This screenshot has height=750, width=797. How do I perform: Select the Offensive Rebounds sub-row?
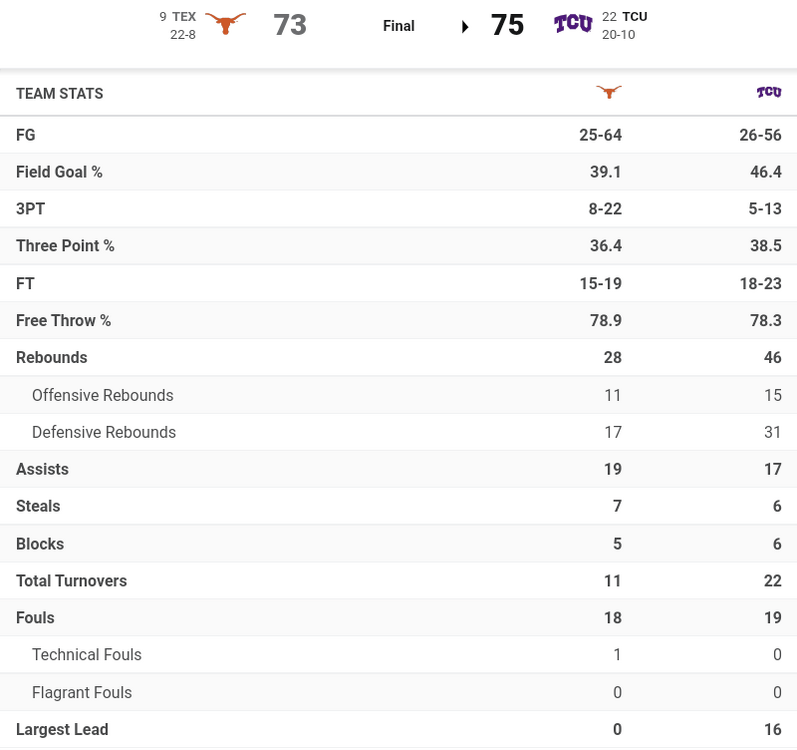pyautogui.click(x=103, y=395)
